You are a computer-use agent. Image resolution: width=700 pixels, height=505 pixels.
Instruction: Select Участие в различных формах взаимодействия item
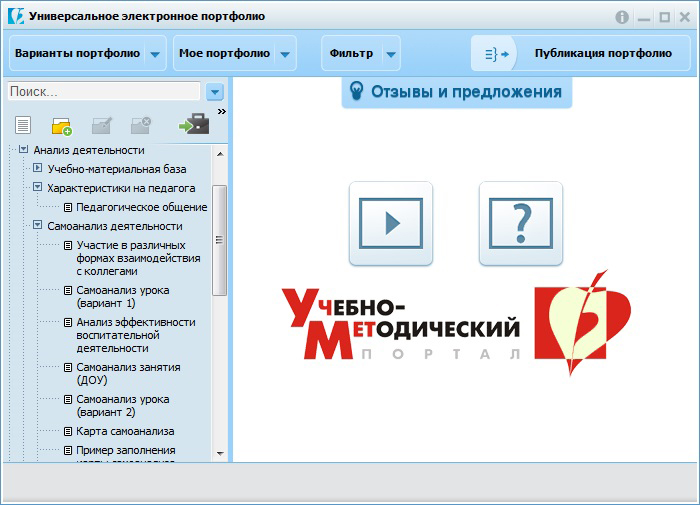[138, 258]
